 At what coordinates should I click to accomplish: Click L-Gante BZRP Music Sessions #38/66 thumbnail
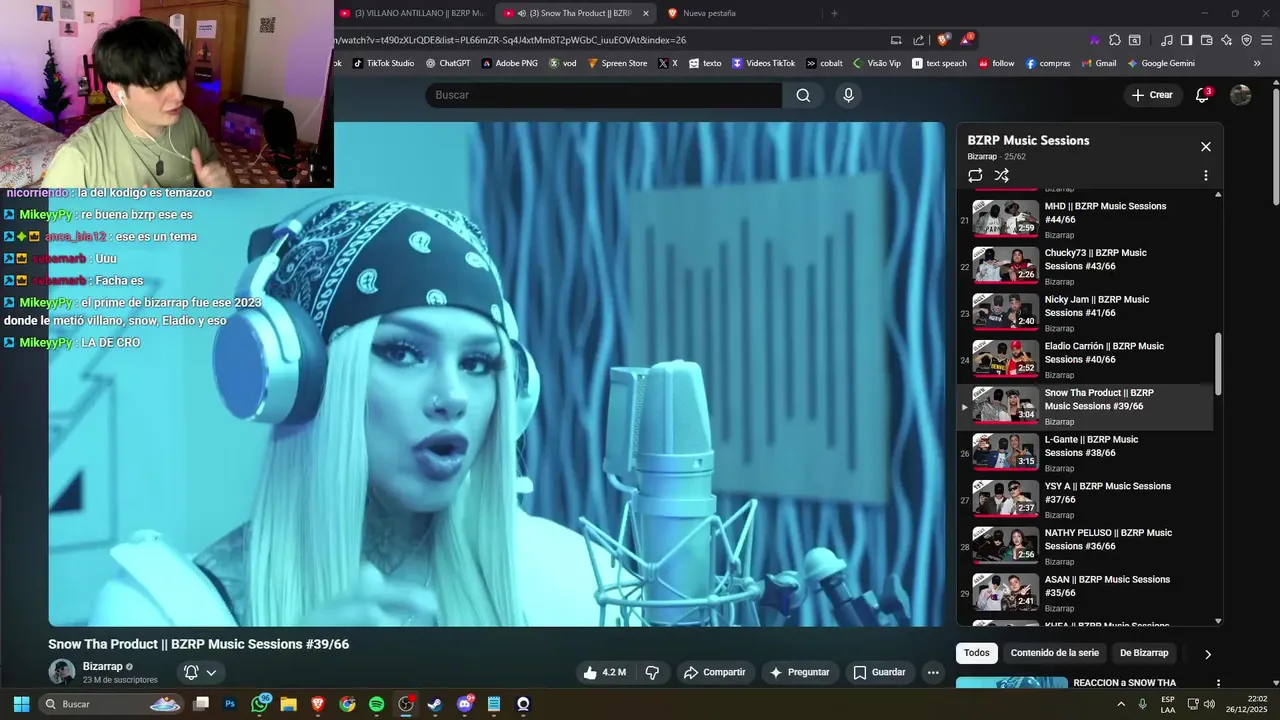pyautogui.click(x=1005, y=451)
